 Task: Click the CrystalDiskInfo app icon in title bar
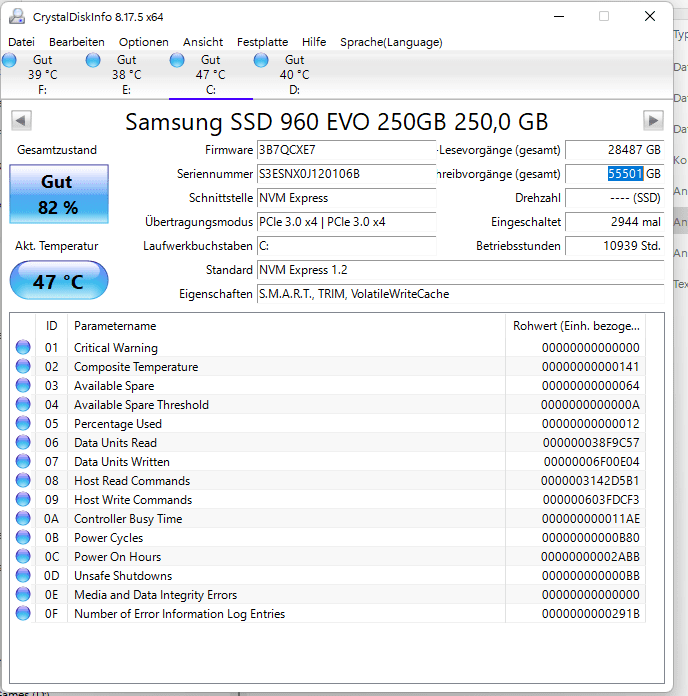click(17, 16)
